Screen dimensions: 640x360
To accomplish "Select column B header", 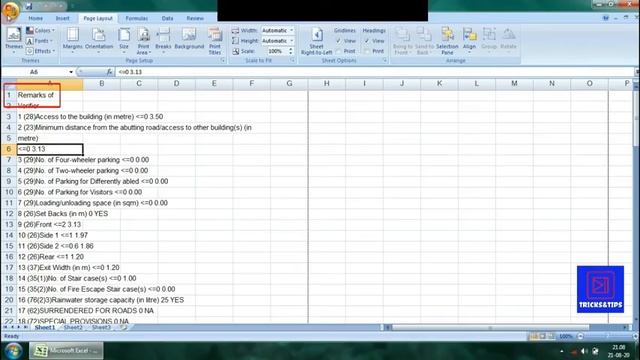I will point(102,84).
